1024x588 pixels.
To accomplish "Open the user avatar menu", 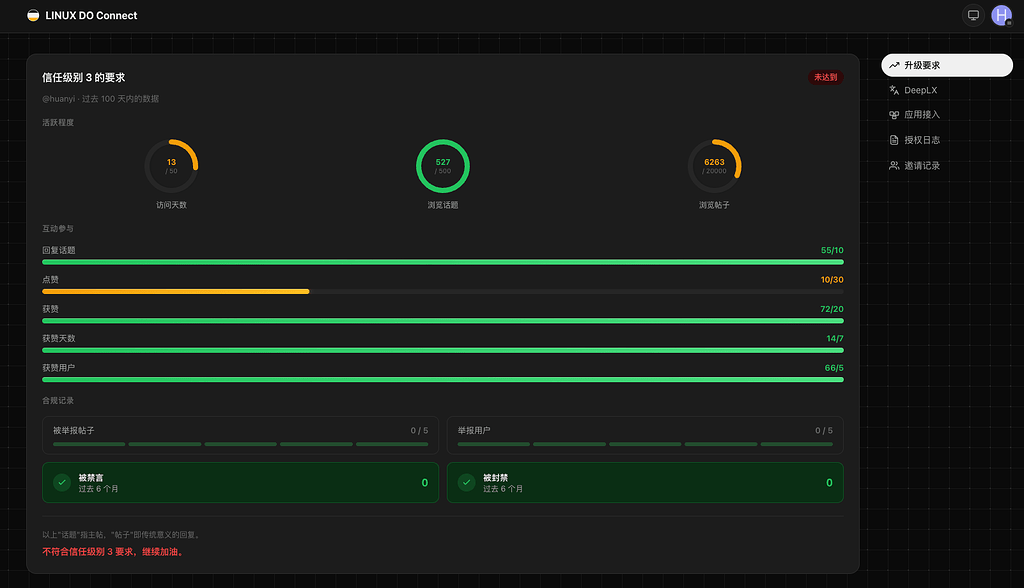I will pos(1001,16).
